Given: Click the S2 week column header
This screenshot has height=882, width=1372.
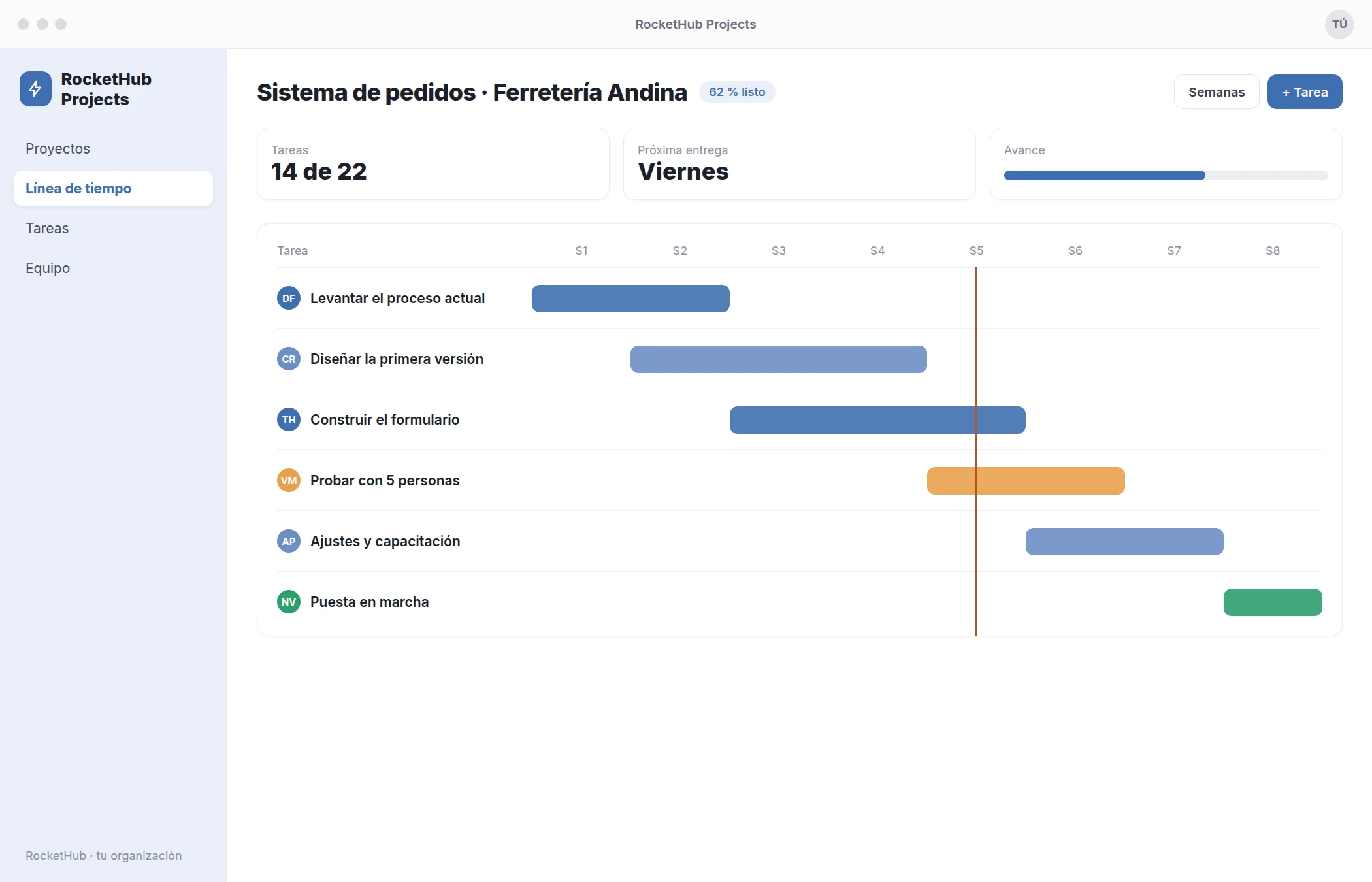Looking at the screenshot, I should 680,251.
